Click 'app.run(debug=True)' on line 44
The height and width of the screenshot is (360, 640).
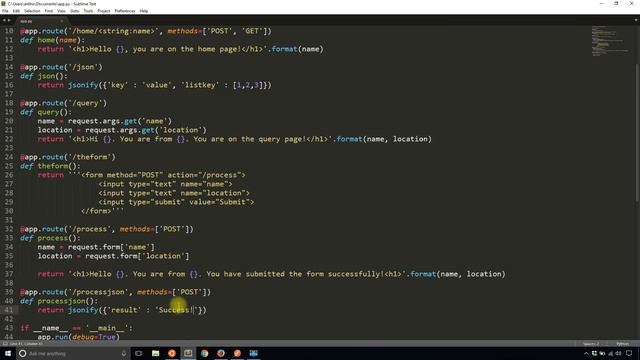coord(78,337)
